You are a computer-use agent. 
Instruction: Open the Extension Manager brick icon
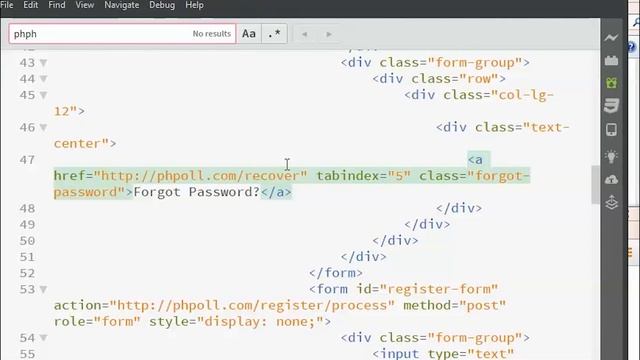pos(611,60)
